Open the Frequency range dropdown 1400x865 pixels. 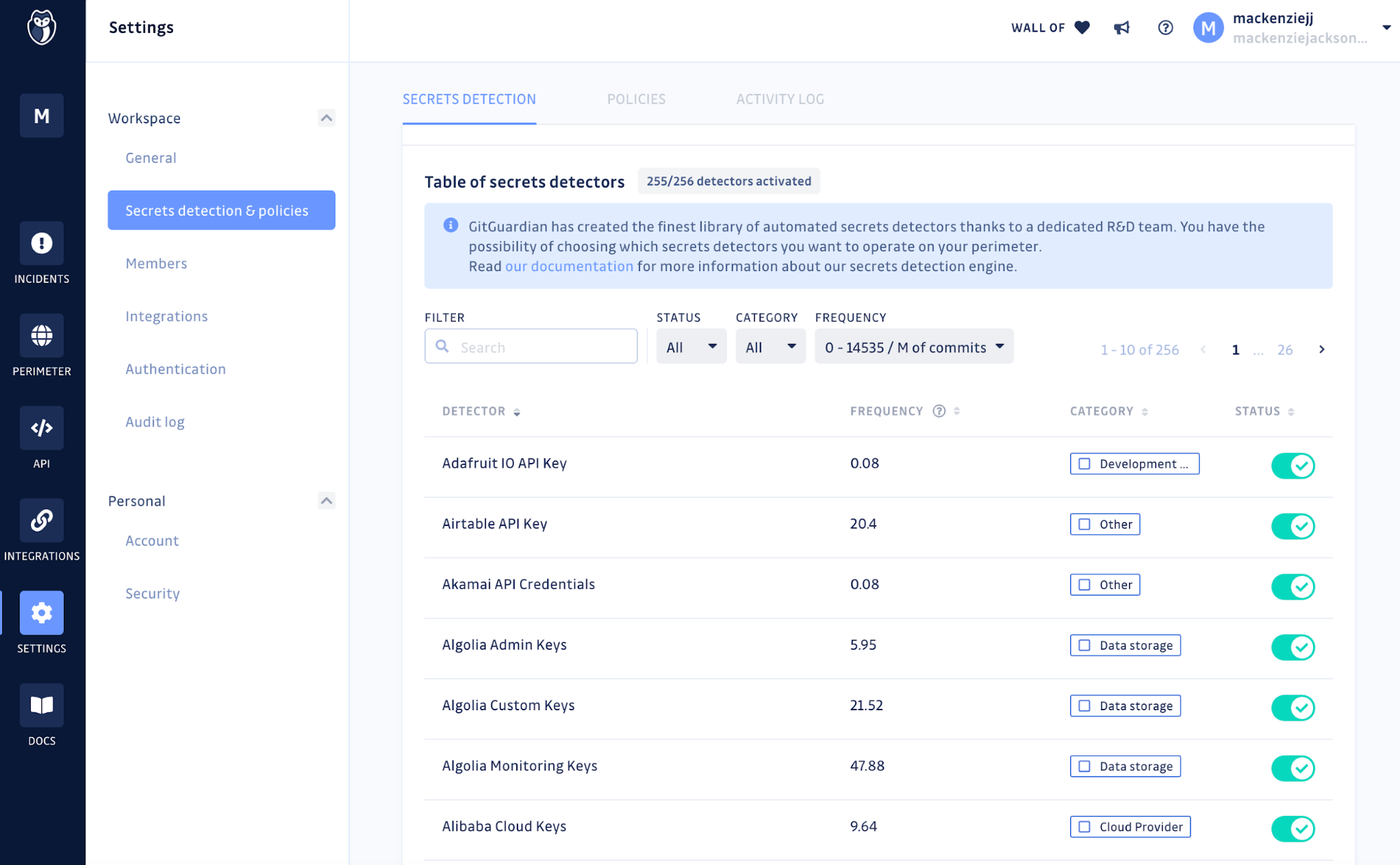(x=913, y=347)
